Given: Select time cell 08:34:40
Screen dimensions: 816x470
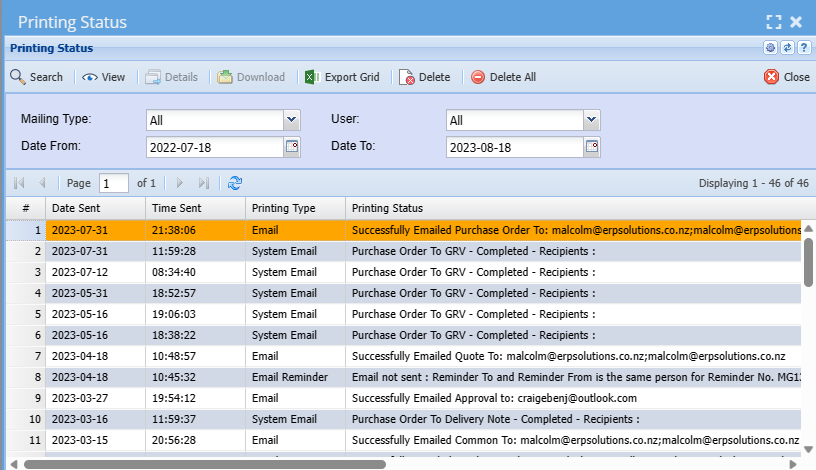Looking at the screenshot, I should [195, 272].
